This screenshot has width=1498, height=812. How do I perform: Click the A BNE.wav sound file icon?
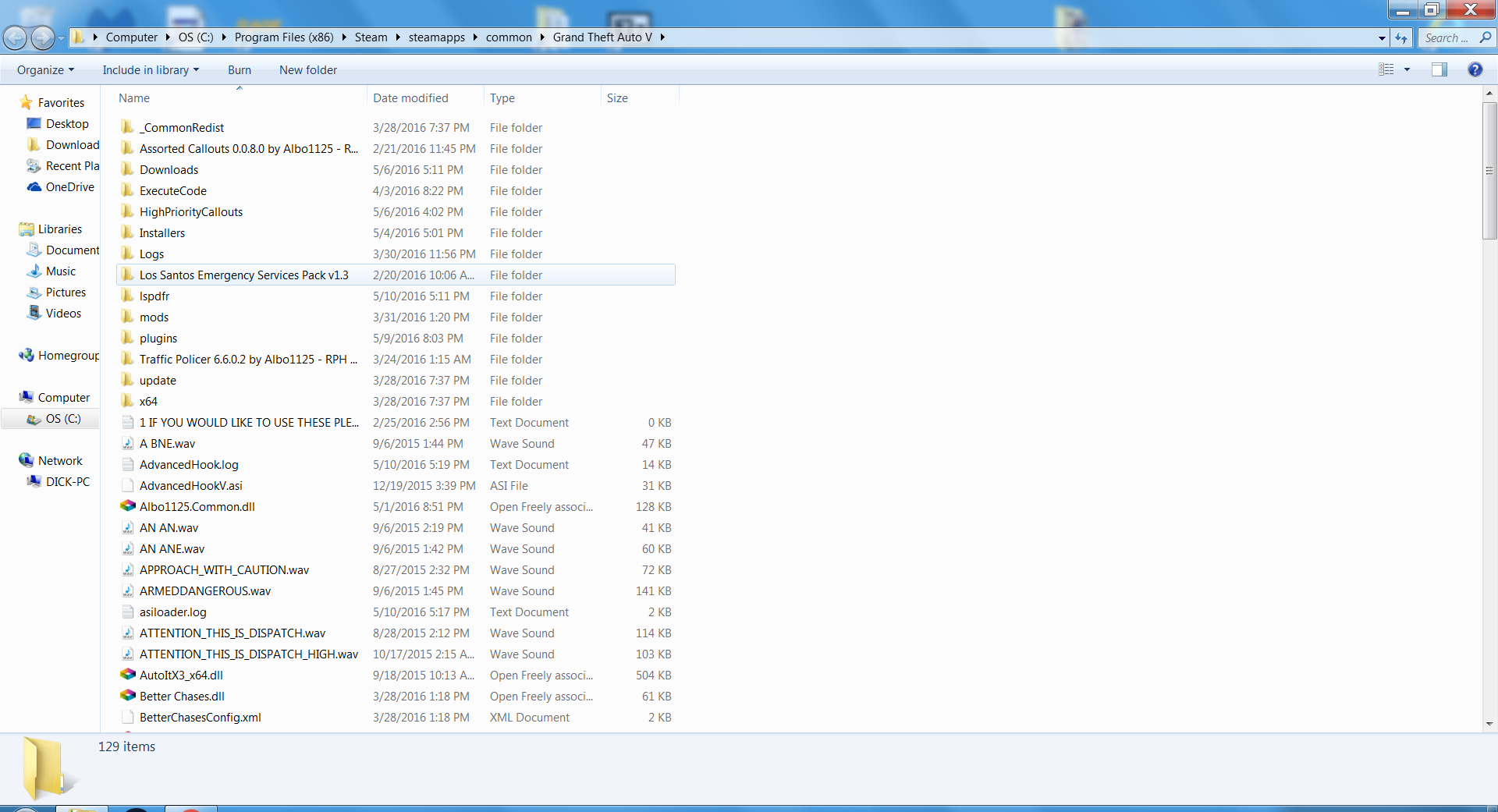pyautogui.click(x=128, y=443)
